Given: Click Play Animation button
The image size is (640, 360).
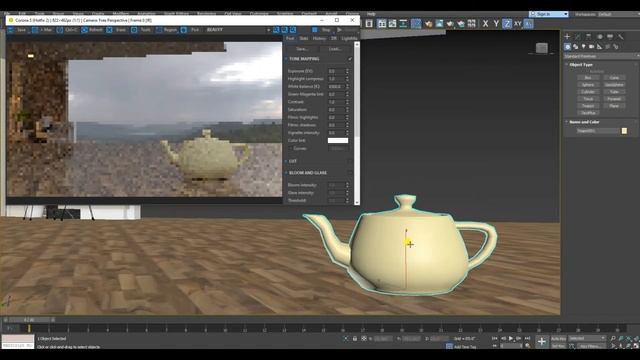Looking at the screenshot, I should point(511,338).
